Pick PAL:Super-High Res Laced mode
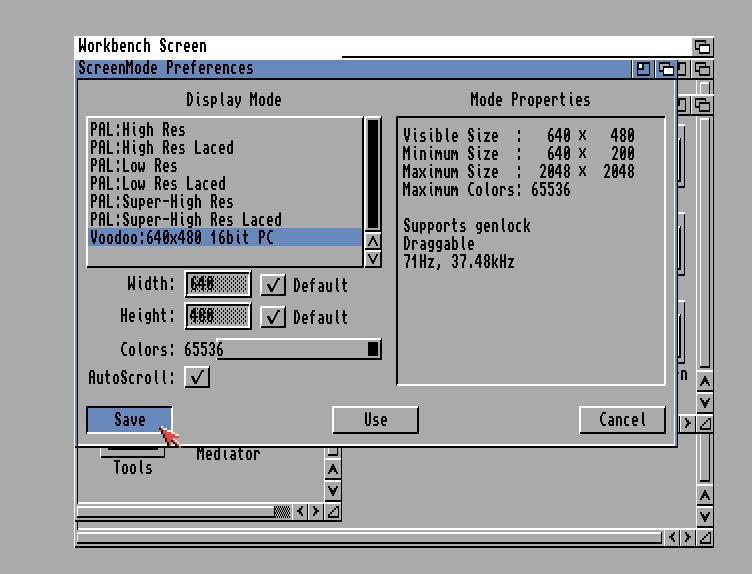This screenshot has width=752, height=574. [186, 219]
